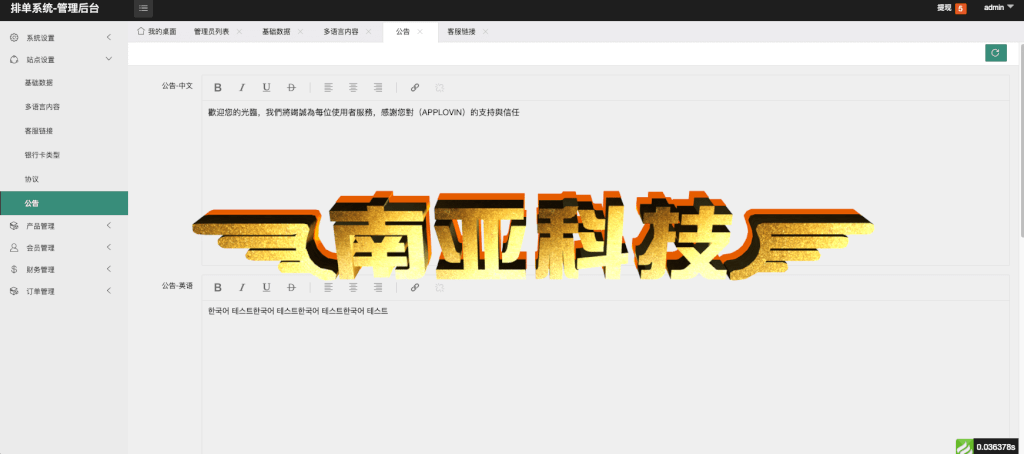Remove link in Chinese announcement editor
1024x454 pixels.
pos(440,88)
